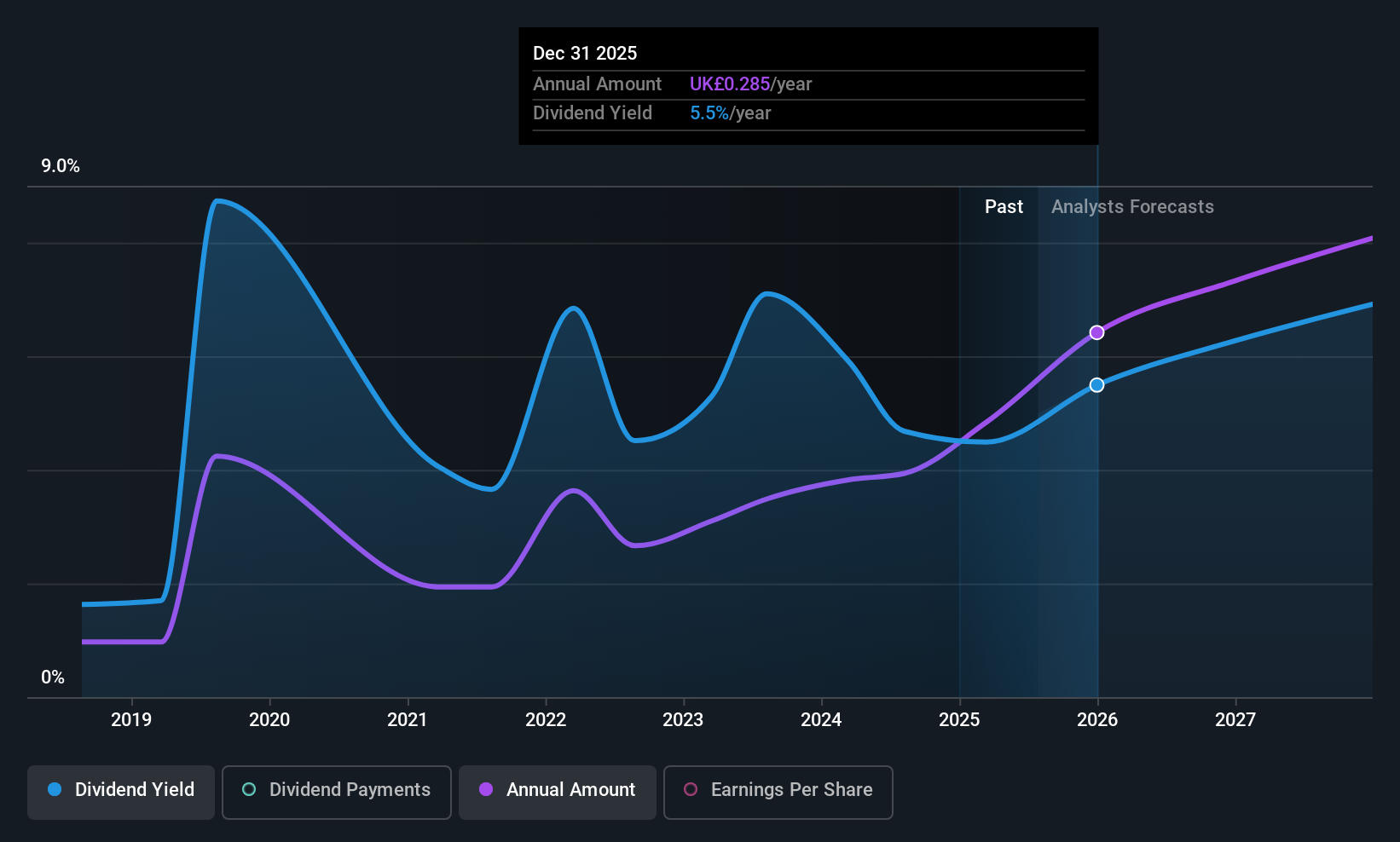
Task: Click the 5.5% dividend yield tooltip value
Action: pyautogui.click(x=709, y=113)
